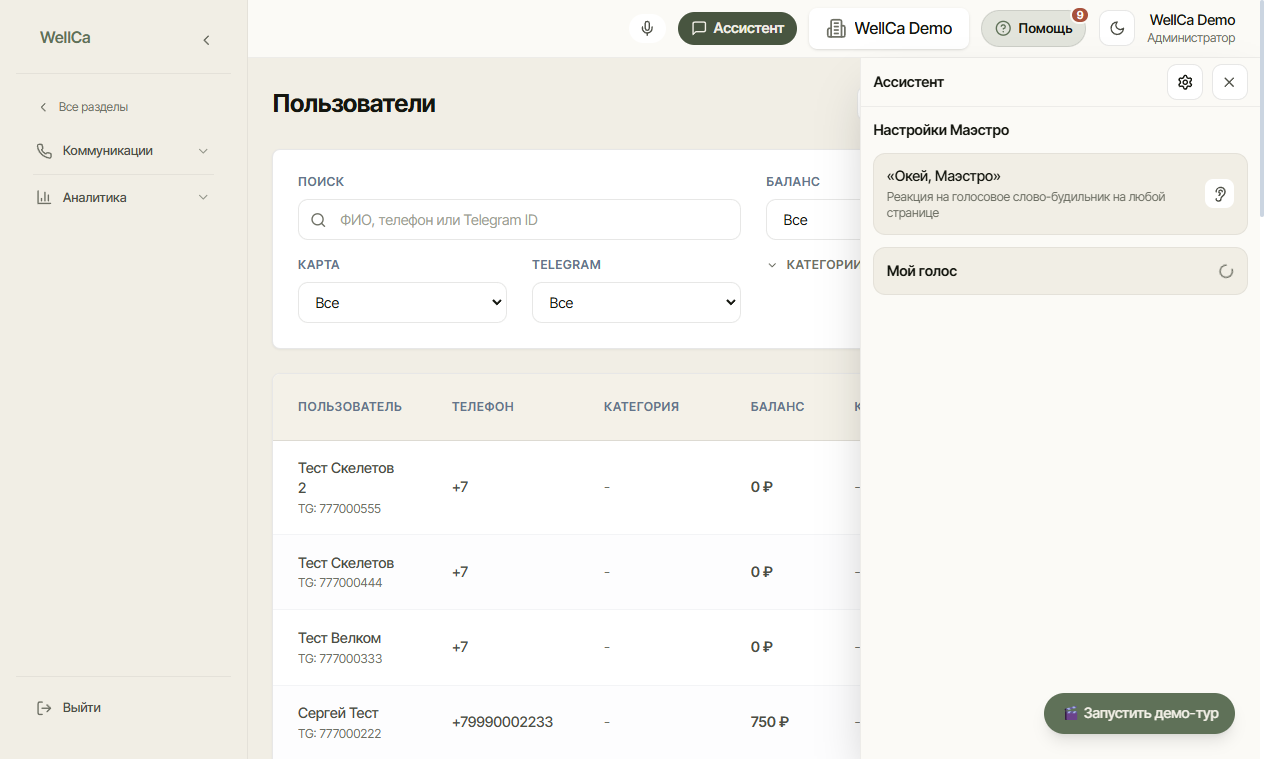Open the Помощь help button
This screenshot has width=1264, height=759.
click(x=1033, y=28)
